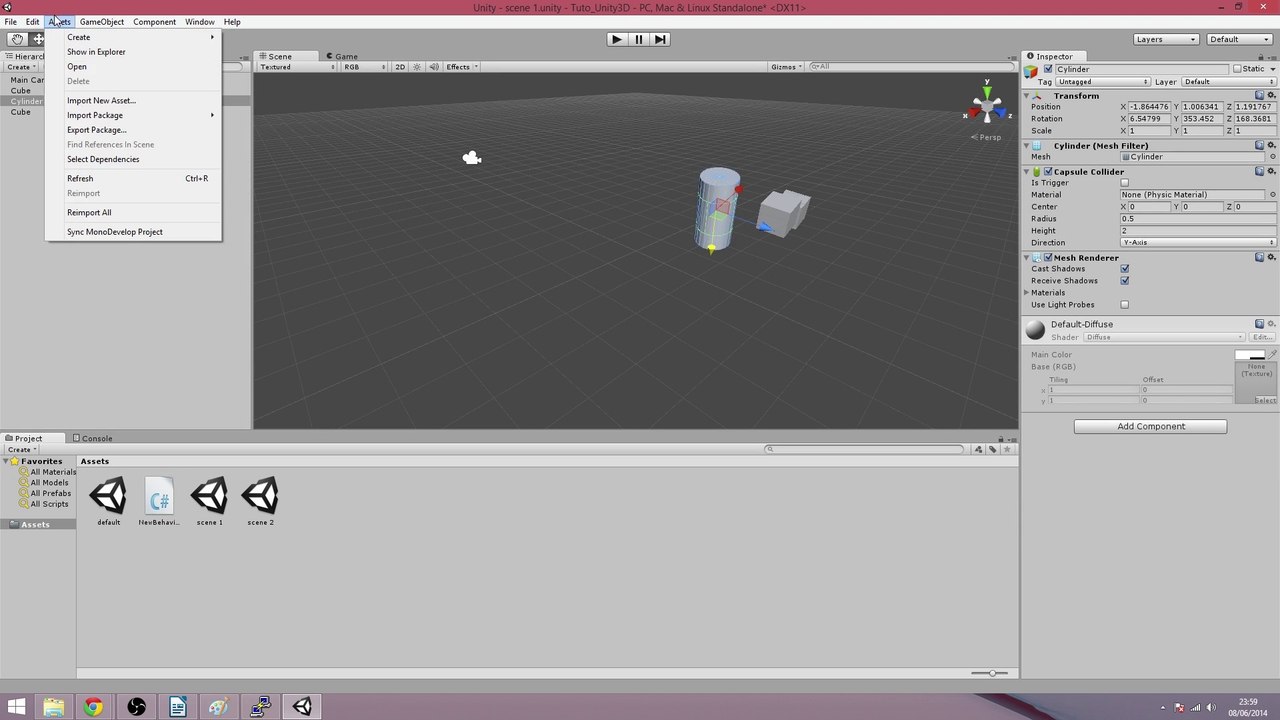Click the Select texture button

click(x=1265, y=400)
